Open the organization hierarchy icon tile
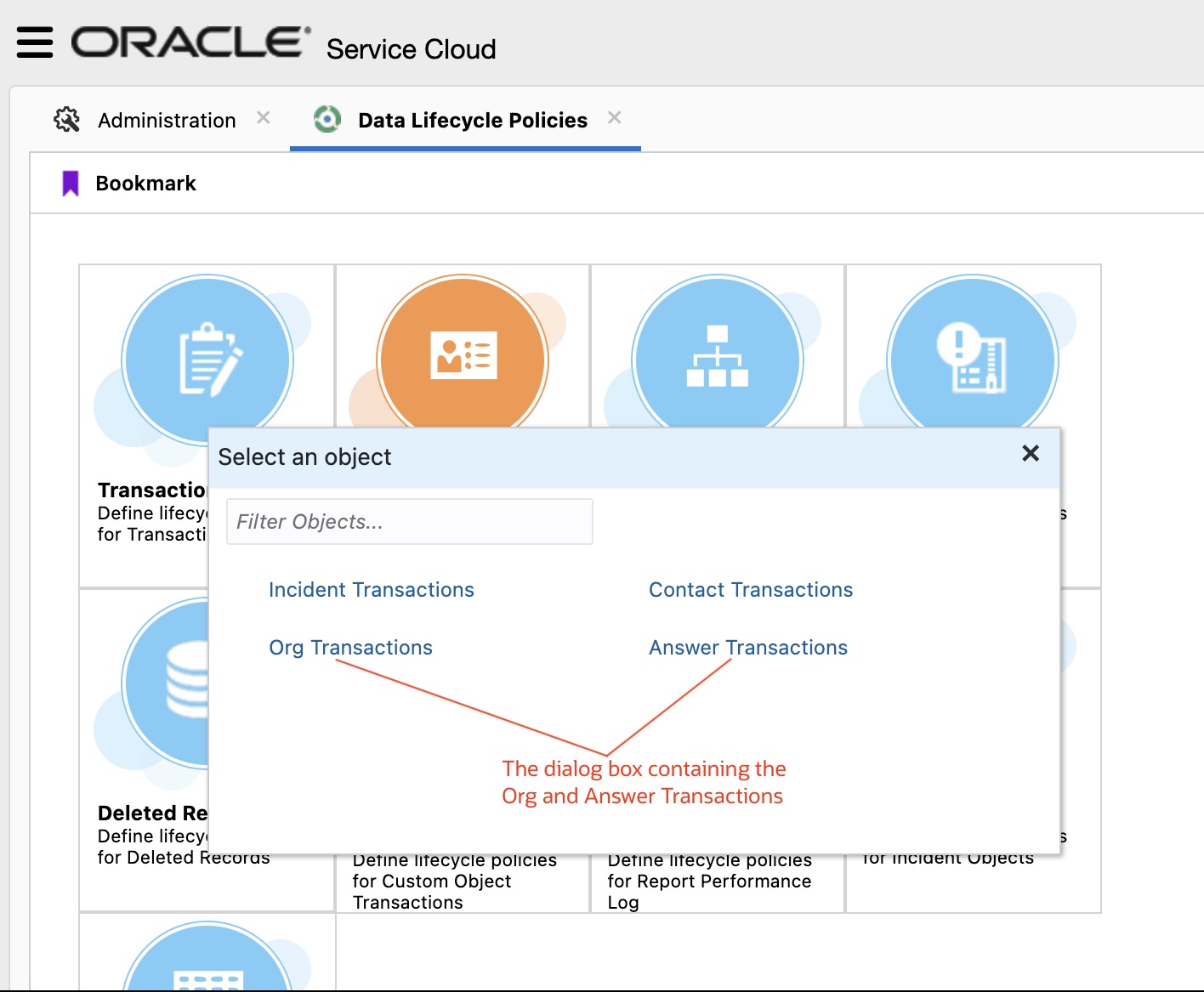This screenshot has height=992, width=1204. pos(718,352)
